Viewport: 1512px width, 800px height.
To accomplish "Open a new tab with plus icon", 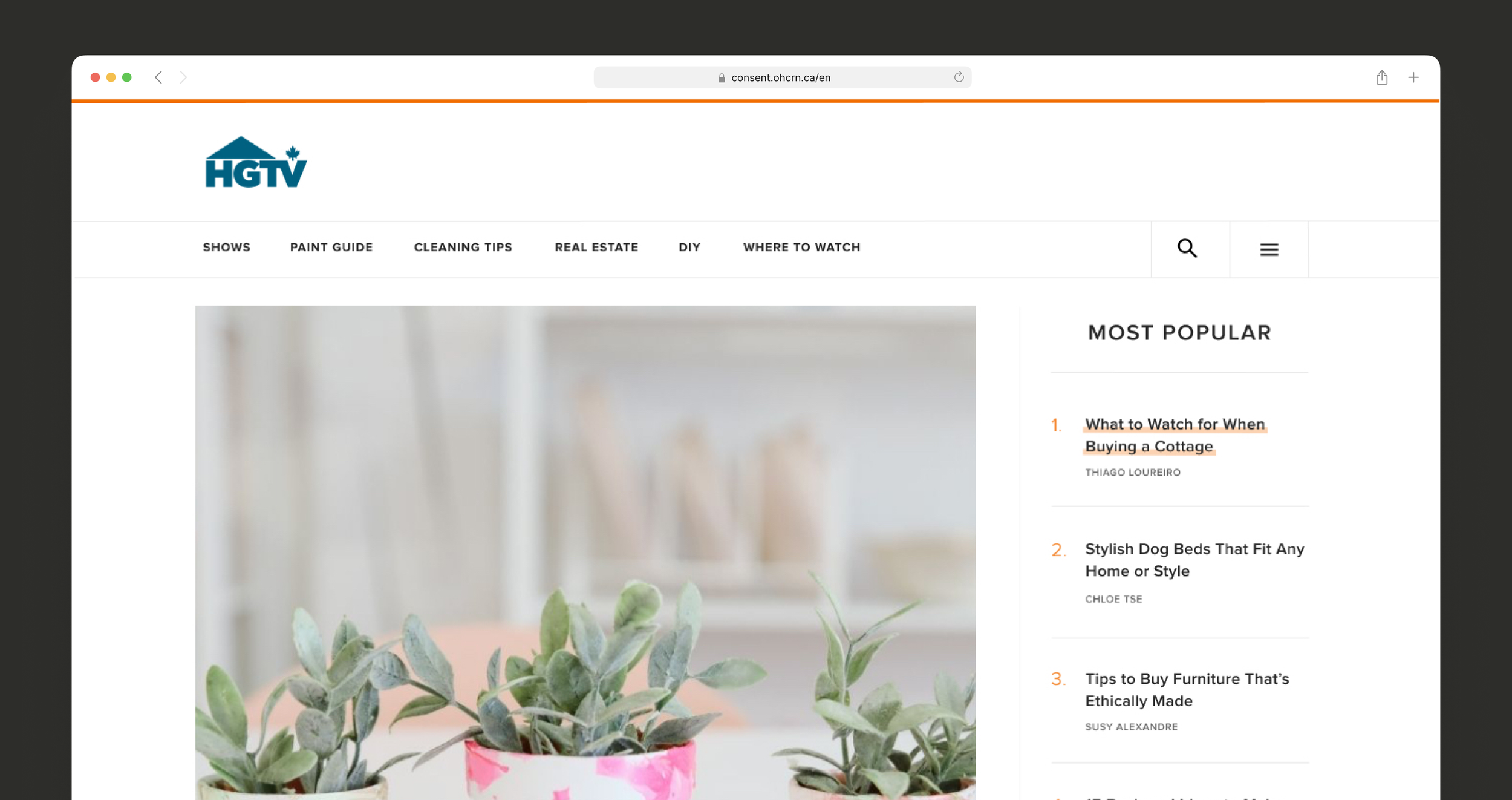I will click(x=1413, y=77).
